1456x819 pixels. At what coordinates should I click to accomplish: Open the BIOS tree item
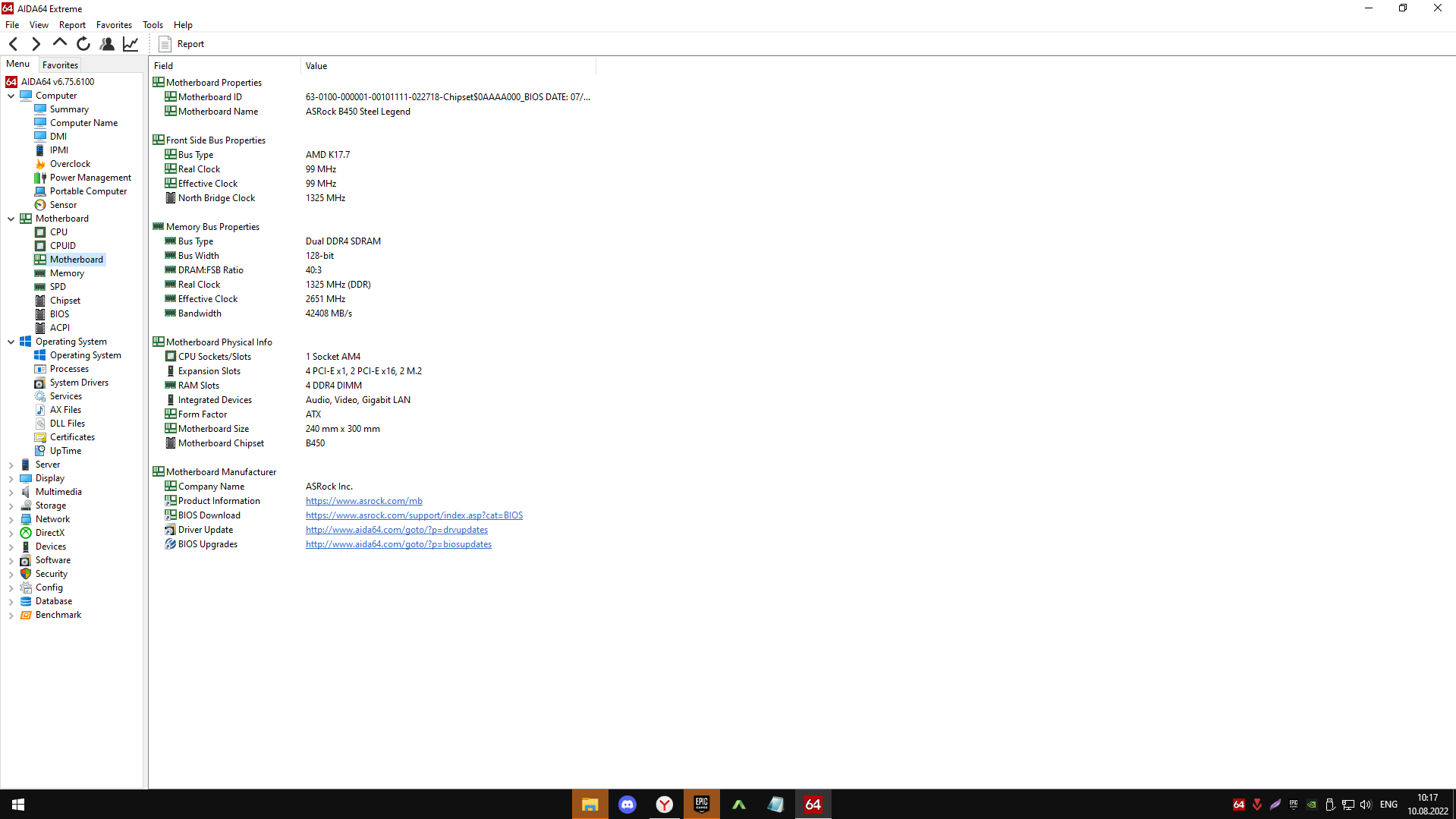point(59,314)
